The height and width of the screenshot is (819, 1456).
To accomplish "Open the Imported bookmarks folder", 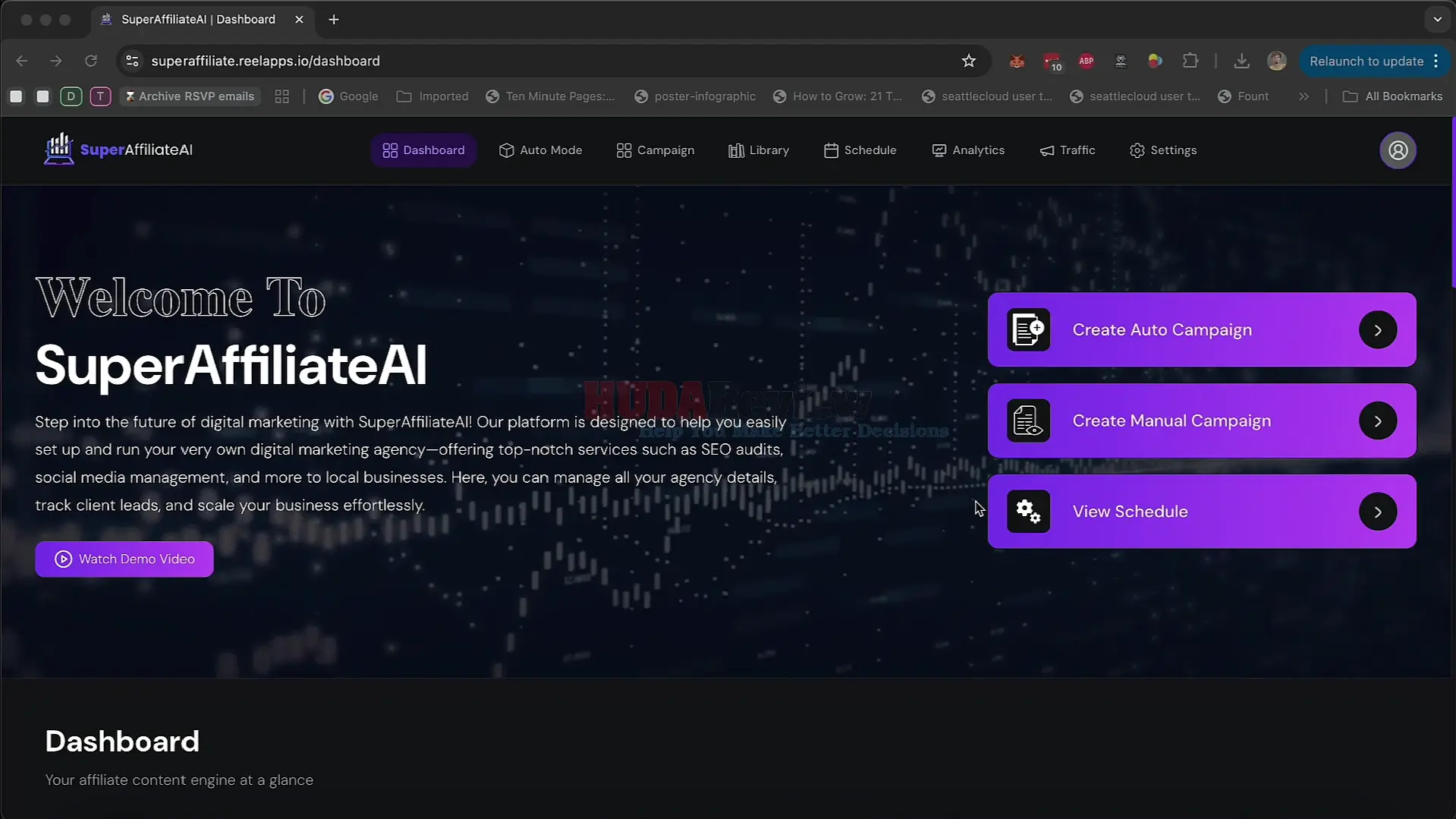I will point(432,96).
